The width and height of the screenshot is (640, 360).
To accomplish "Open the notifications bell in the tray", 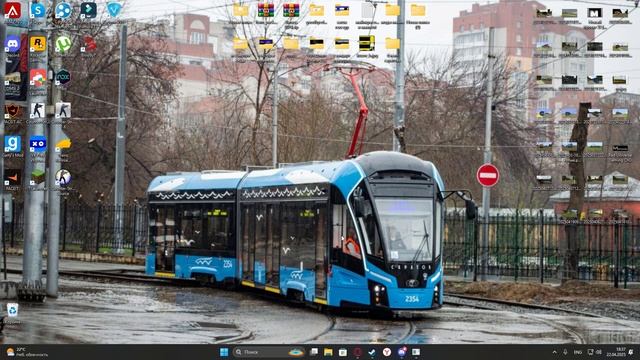I will 632,352.
